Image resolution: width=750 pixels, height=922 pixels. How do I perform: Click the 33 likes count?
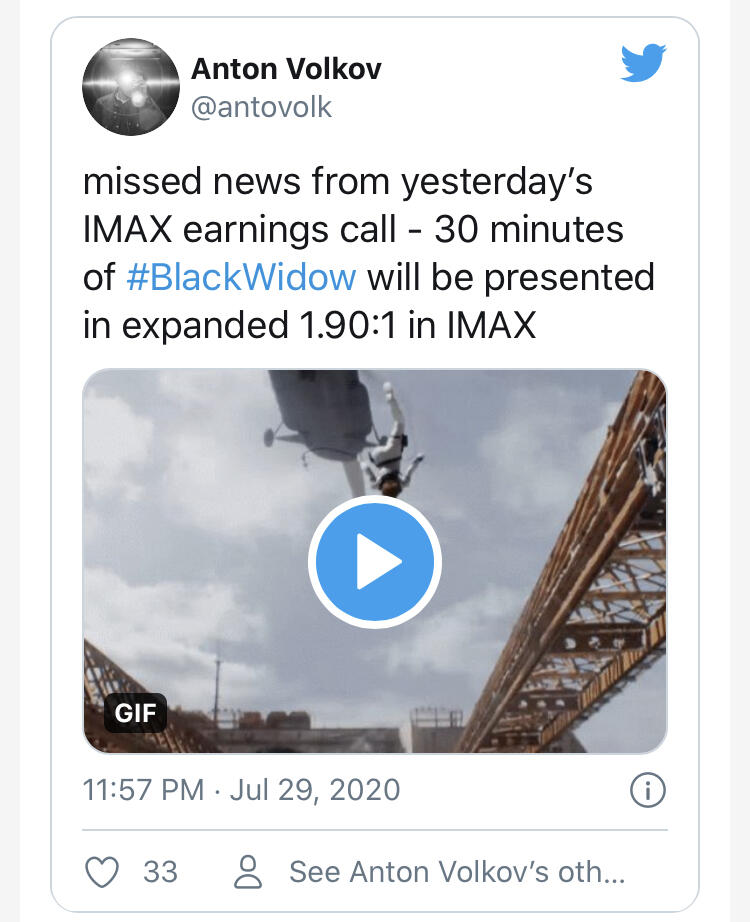tap(160, 872)
